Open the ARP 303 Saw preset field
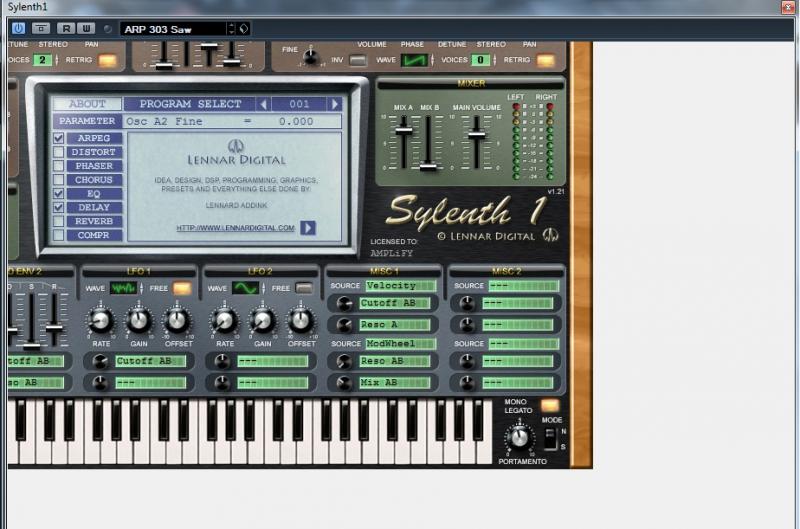The image size is (800, 529). click(x=173, y=29)
